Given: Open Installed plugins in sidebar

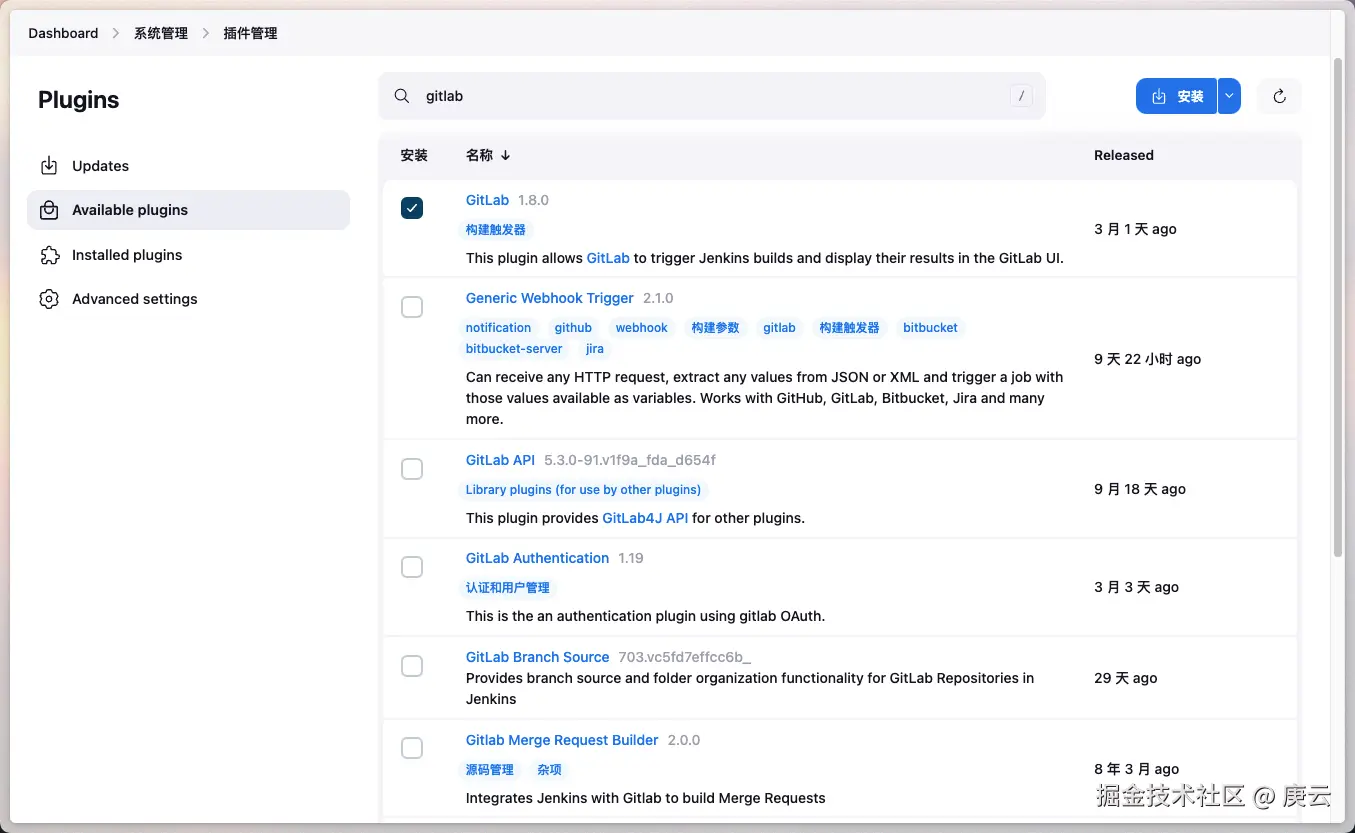Looking at the screenshot, I should pyautogui.click(x=188, y=255).
